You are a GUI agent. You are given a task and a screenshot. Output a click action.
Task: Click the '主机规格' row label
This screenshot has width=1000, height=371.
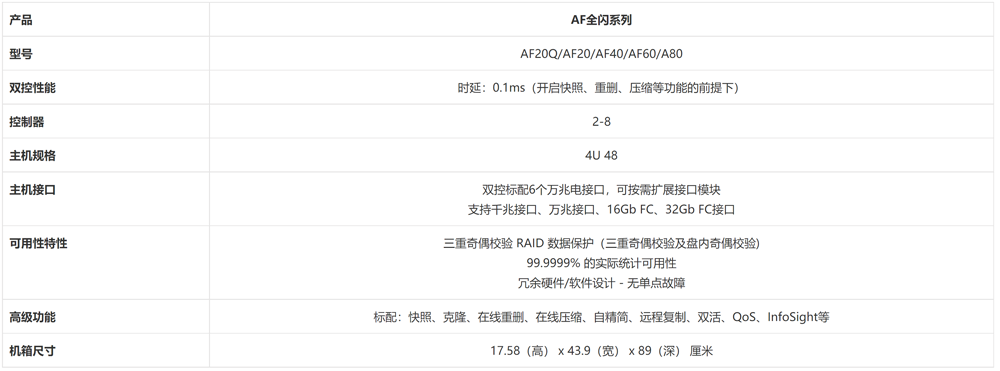[x=32, y=156]
